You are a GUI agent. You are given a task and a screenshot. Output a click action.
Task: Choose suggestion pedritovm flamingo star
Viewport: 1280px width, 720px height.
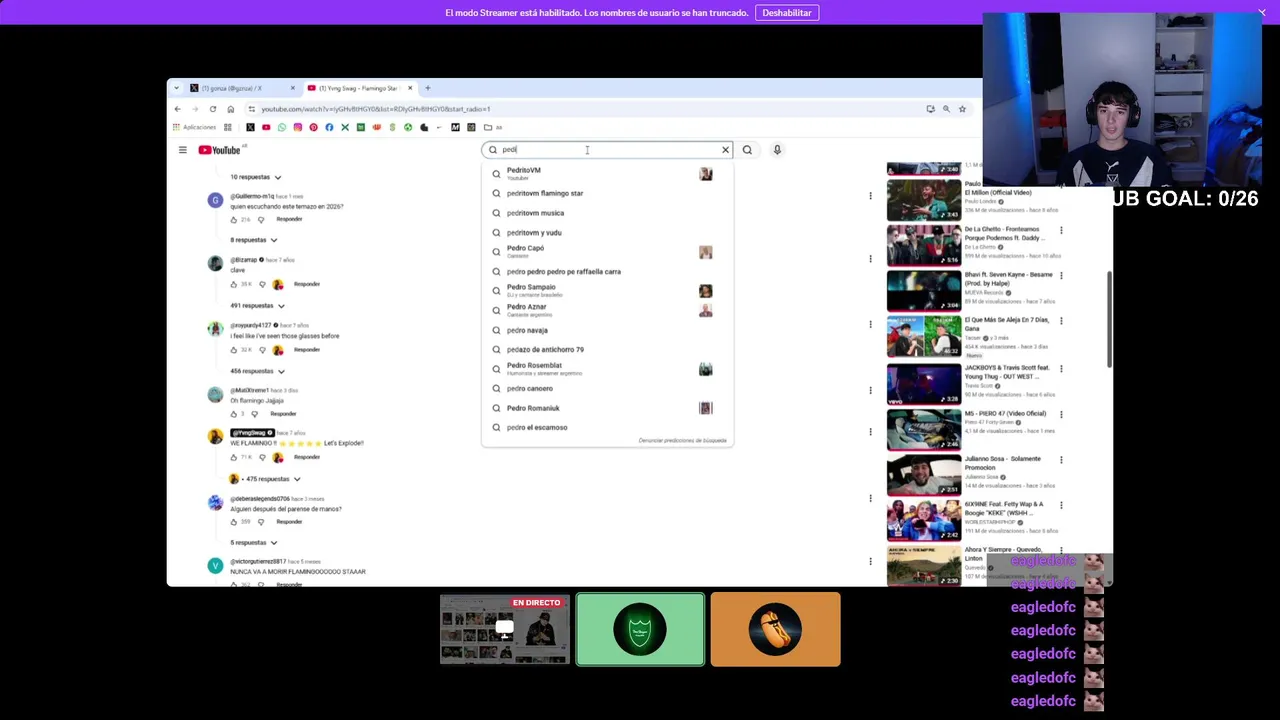pyautogui.click(x=607, y=193)
